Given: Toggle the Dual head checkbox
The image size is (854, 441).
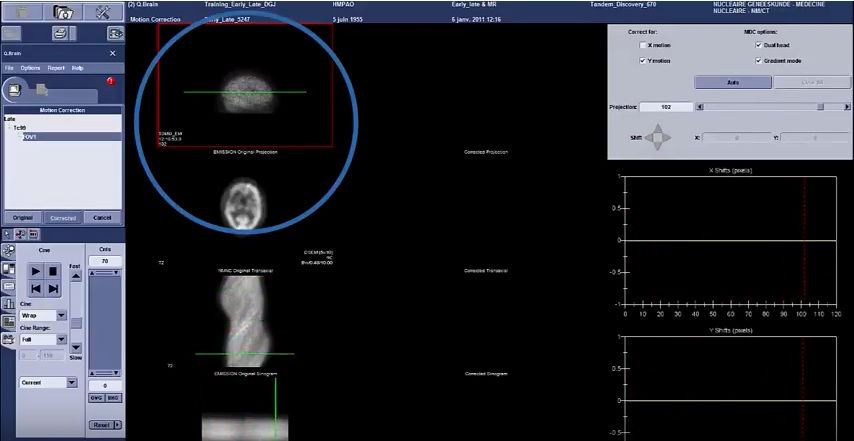Looking at the screenshot, I should pyautogui.click(x=759, y=45).
